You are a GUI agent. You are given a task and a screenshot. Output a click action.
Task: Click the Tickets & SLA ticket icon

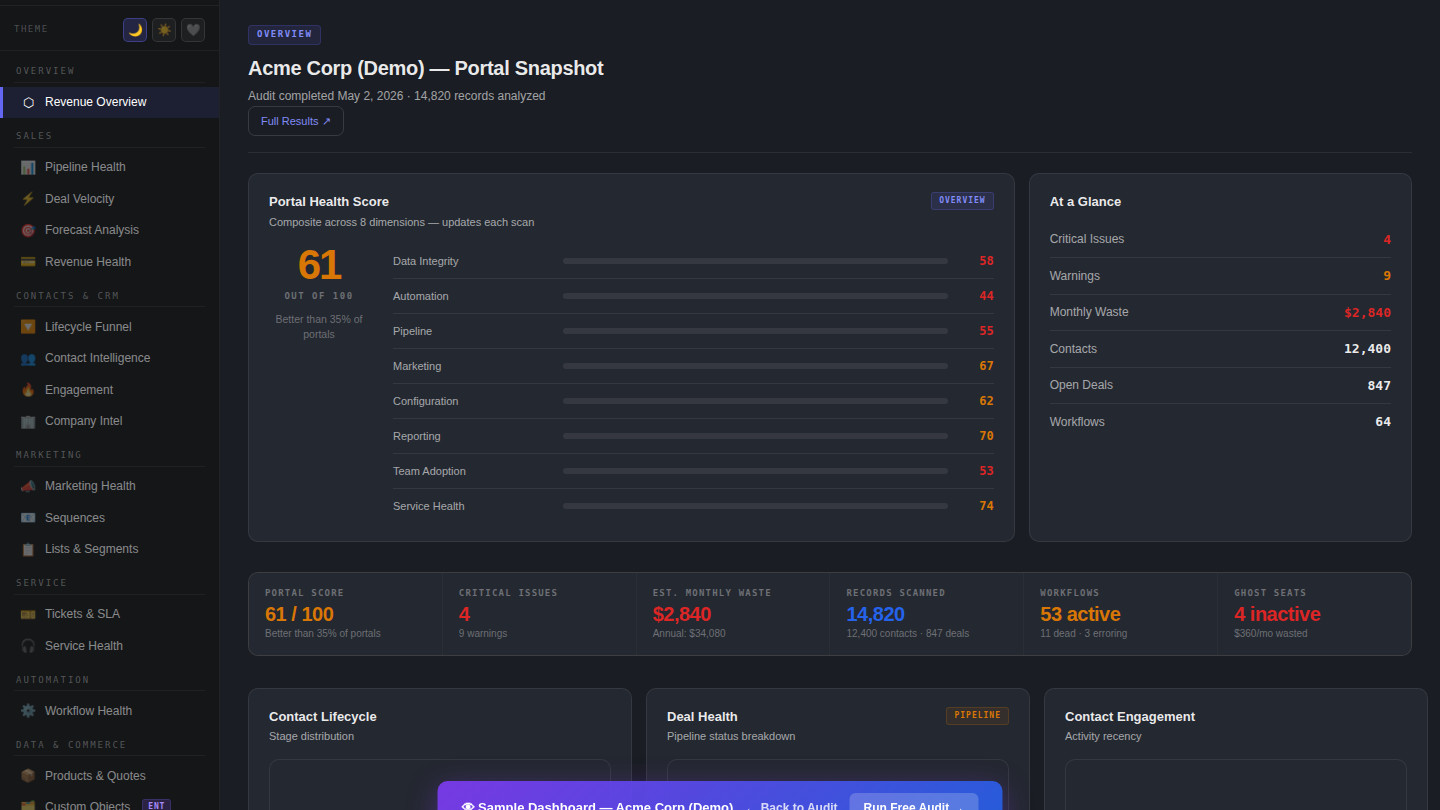tap(28, 614)
